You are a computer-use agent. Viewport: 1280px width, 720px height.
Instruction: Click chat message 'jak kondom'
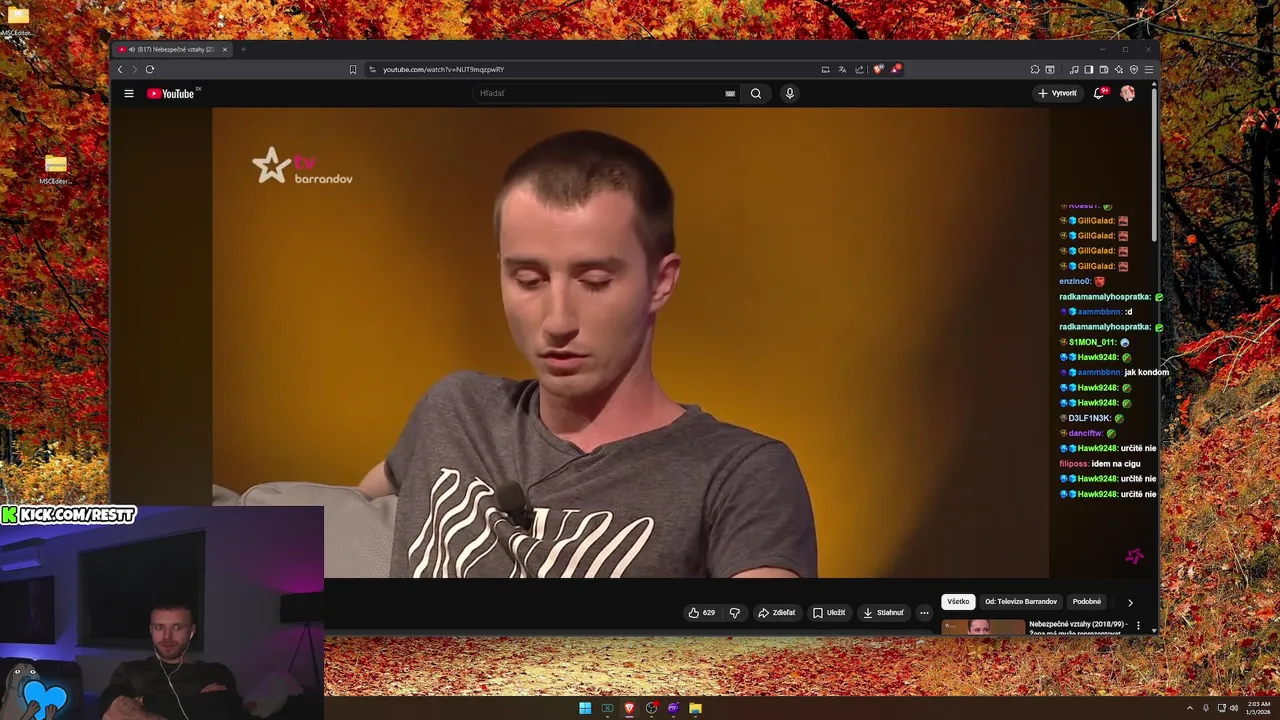(1147, 372)
